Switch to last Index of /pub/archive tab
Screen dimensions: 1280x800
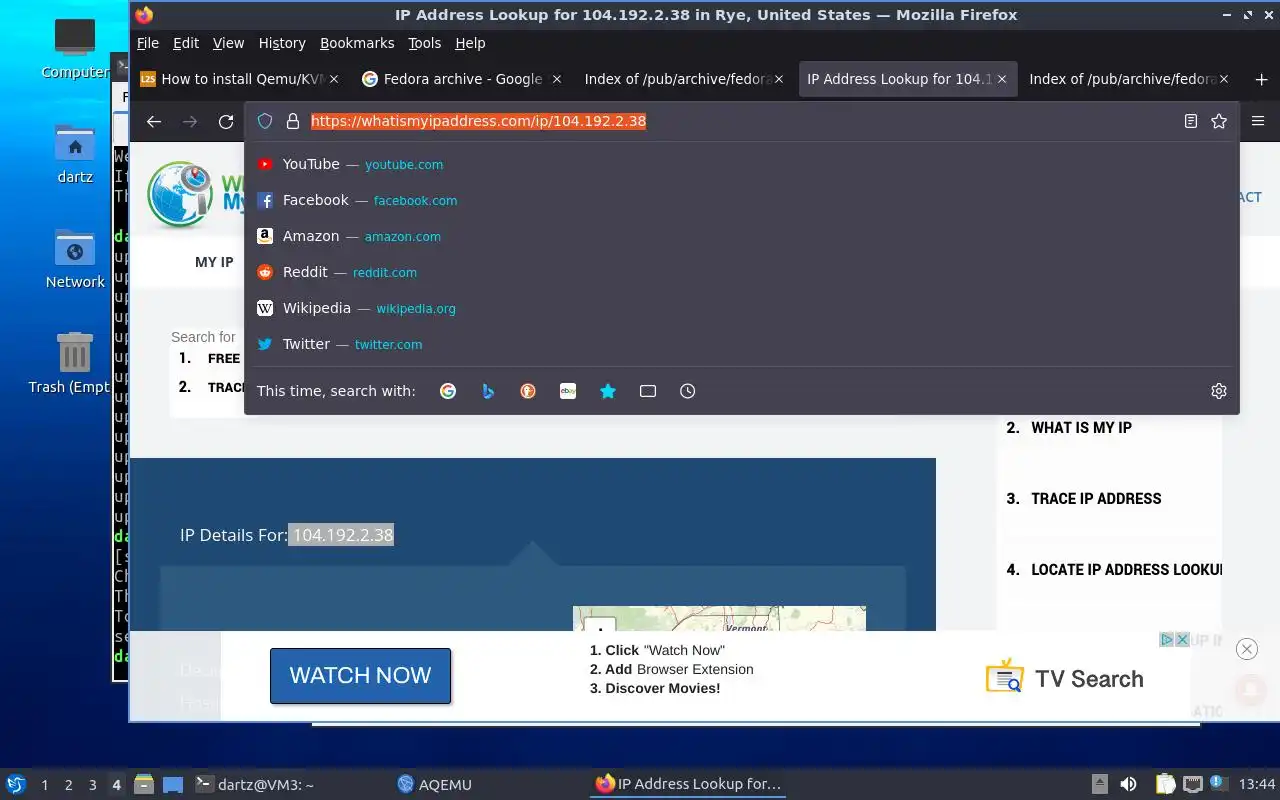click(1129, 79)
